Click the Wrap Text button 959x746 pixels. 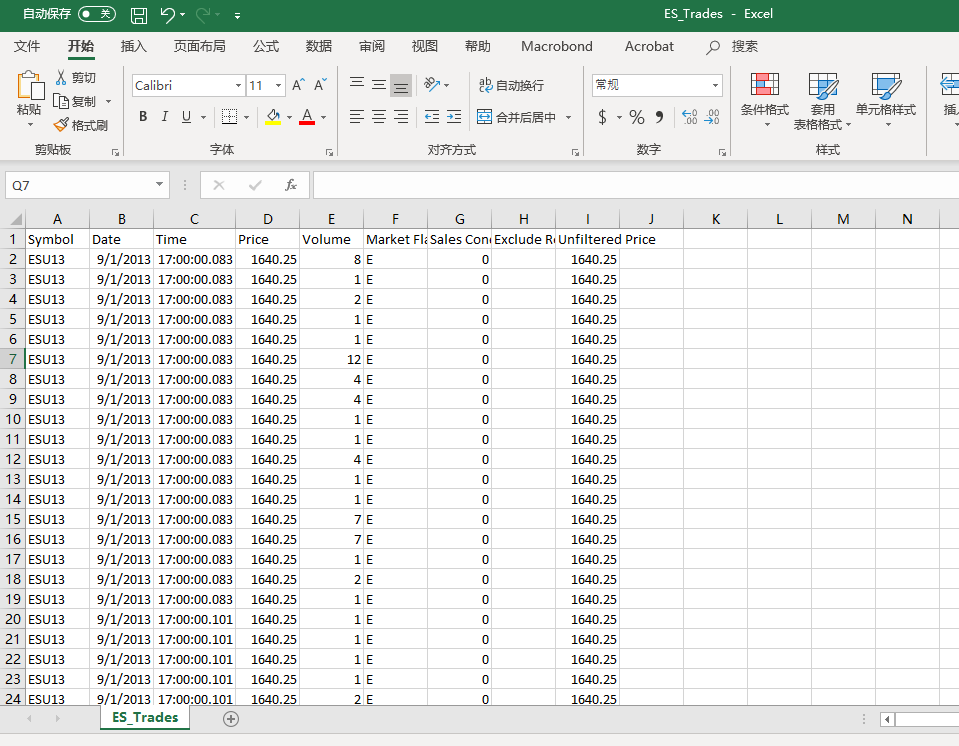(x=512, y=86)
